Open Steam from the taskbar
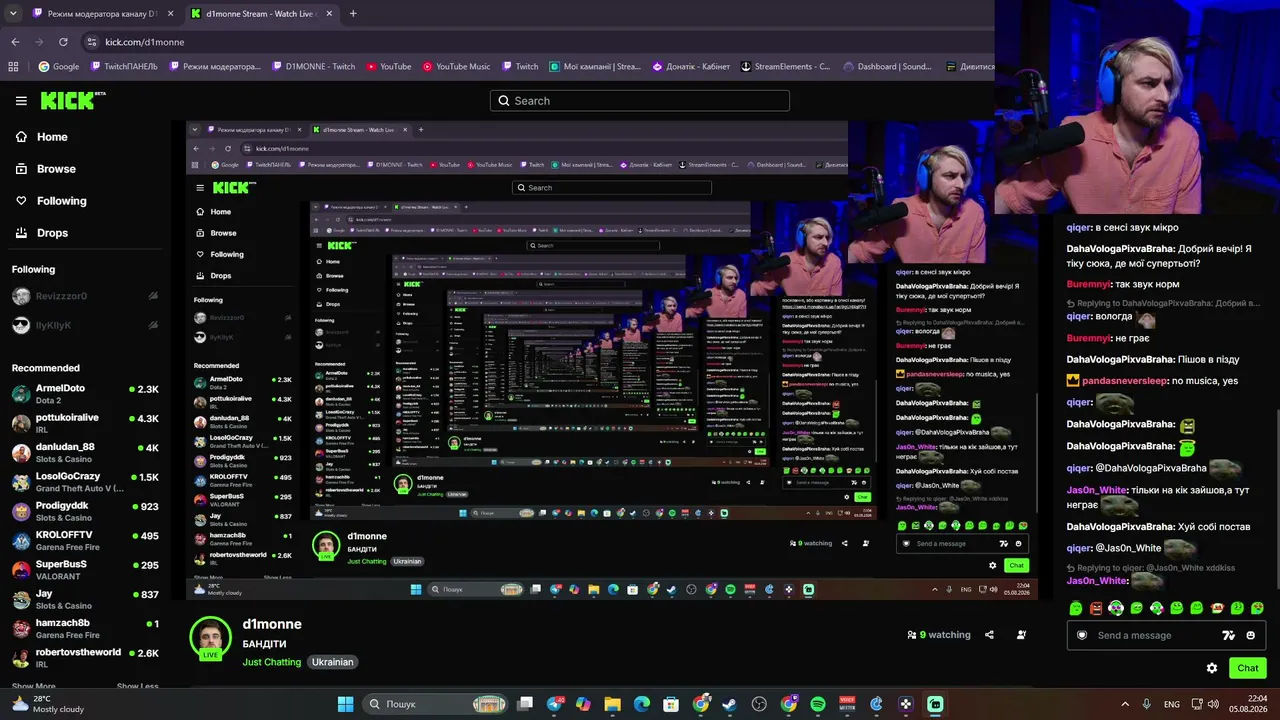 pos(729,704)
